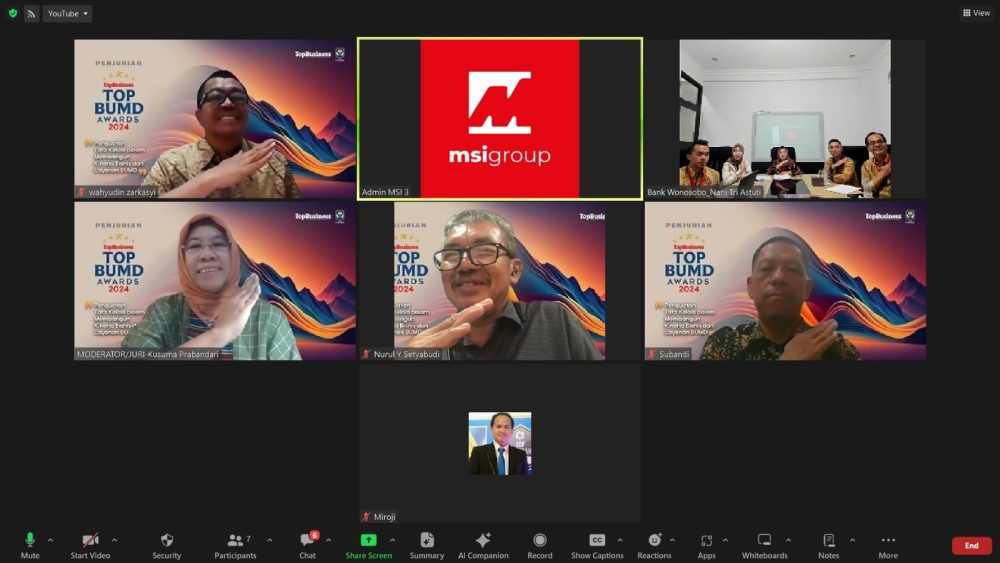Open the Reactions picker
The height and width of the screenshot is (563, 1000).
654,545
